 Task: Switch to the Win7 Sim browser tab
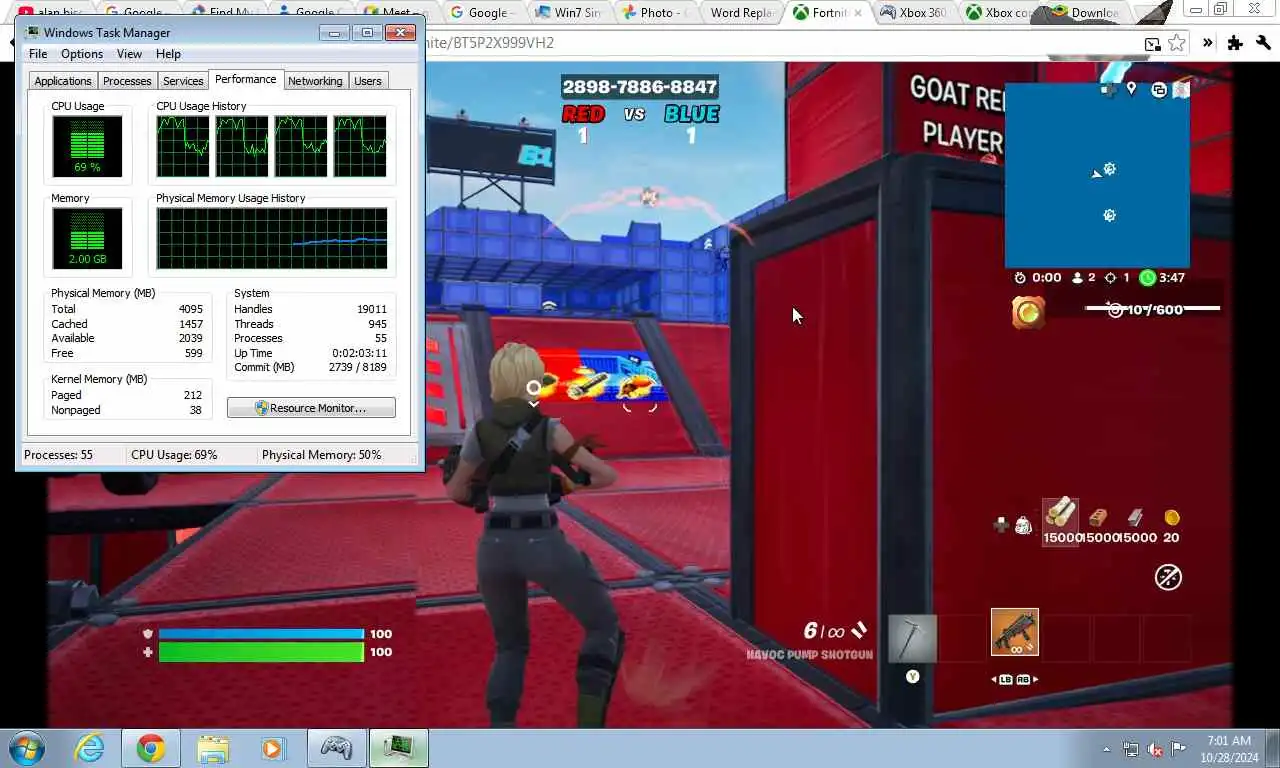[x=569, y=13]
